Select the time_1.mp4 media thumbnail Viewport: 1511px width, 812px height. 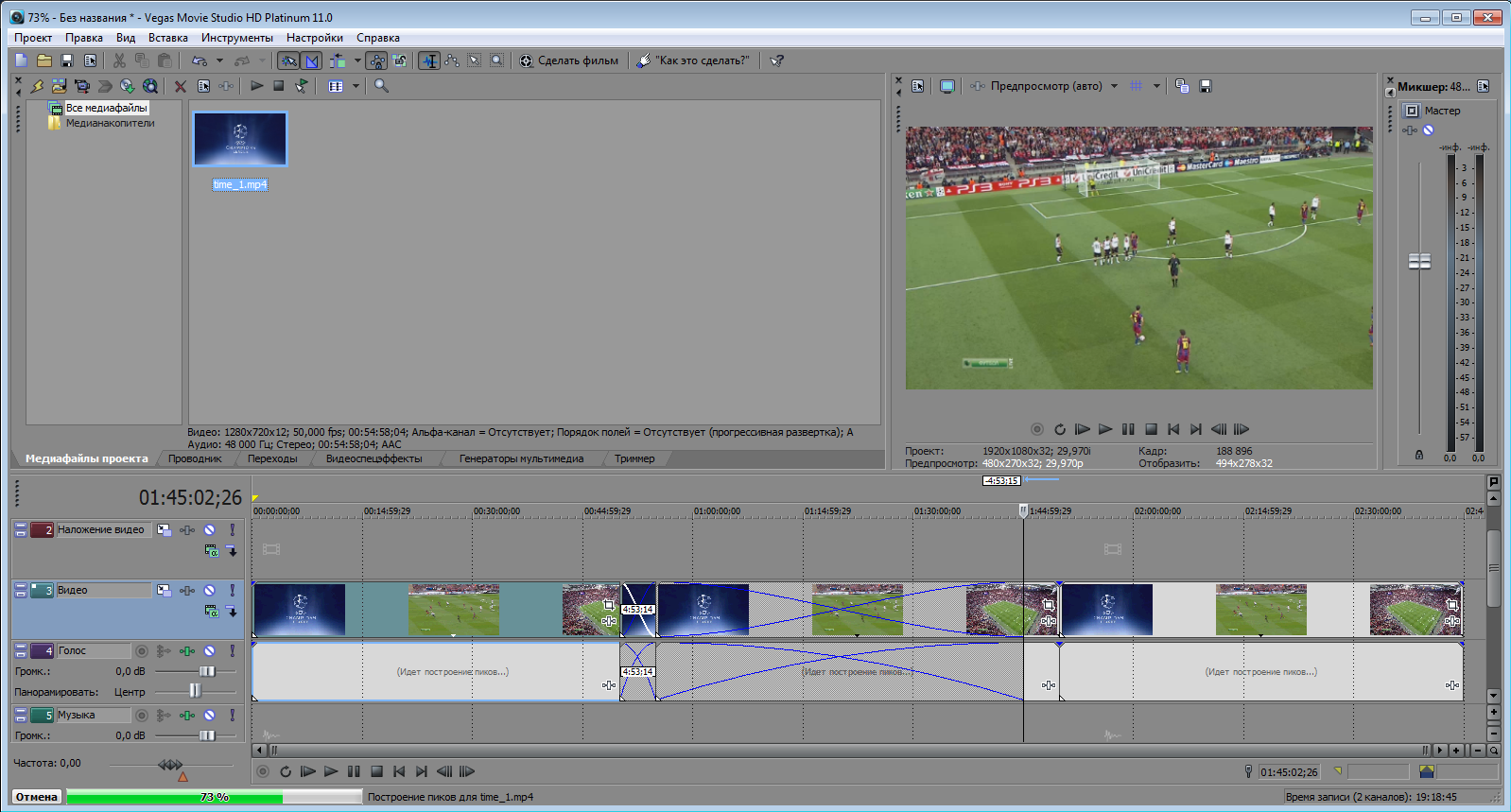(x=240, y=139)
